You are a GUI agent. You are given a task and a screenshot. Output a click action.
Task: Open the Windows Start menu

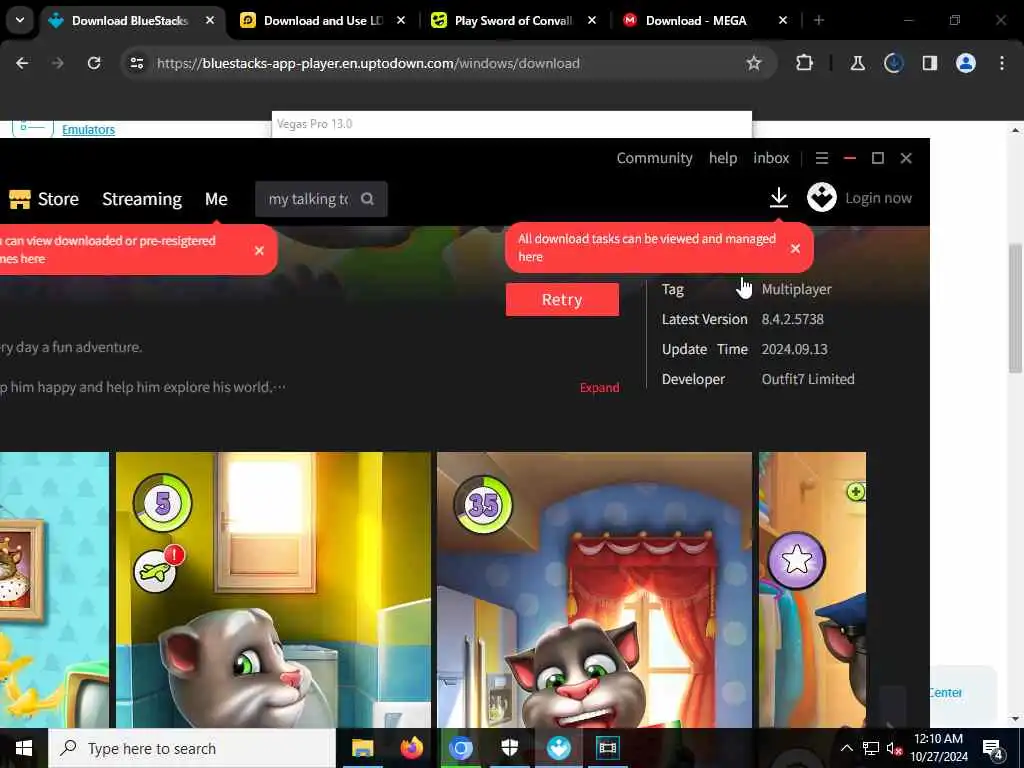tap(24, 748)
